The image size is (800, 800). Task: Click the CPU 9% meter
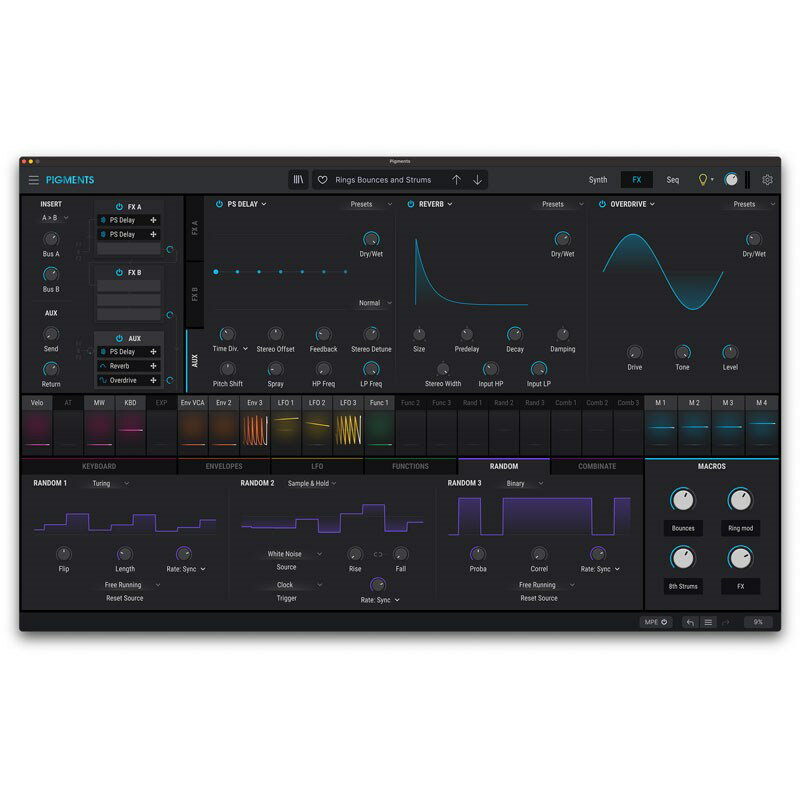[x=758, y=622]
